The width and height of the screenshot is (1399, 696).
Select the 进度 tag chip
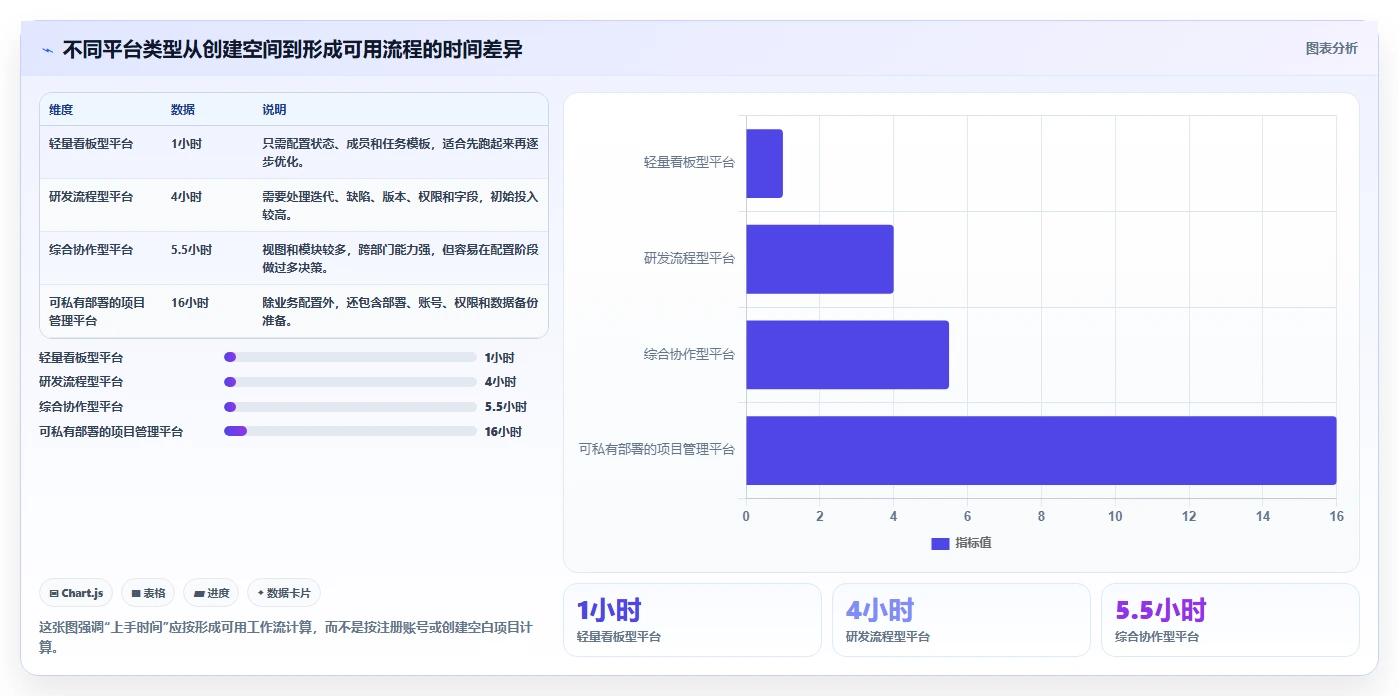pos(212,593)
